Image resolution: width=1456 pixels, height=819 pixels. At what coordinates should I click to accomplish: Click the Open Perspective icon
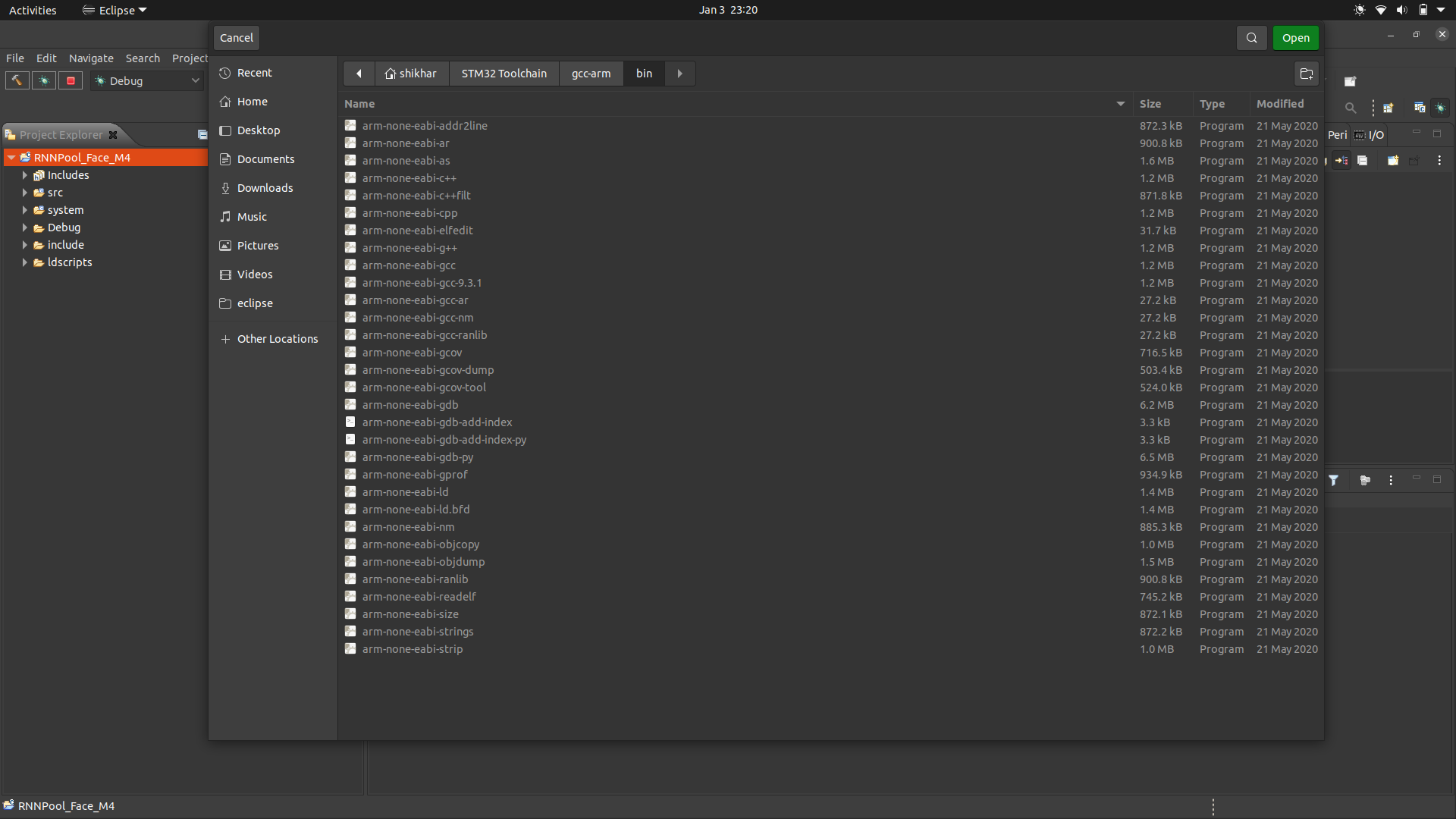click(1389, 108)
